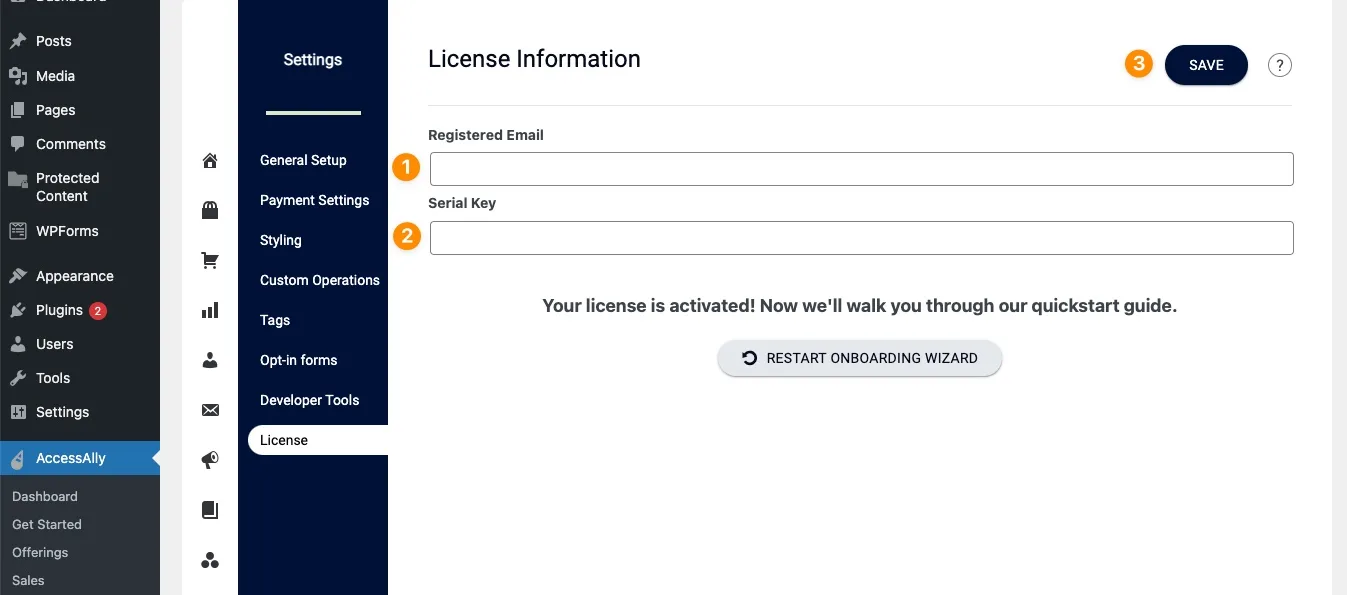Open the book courses icon
Image resolution: width=1347 pixels, height=595 pixels.
(209, 510)
